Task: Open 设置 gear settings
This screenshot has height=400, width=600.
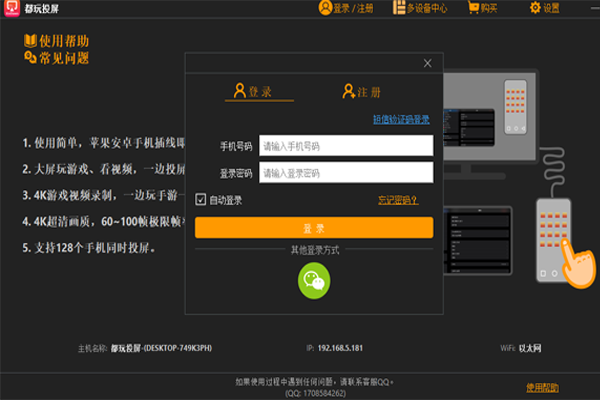Action: (x=545, y=8)
